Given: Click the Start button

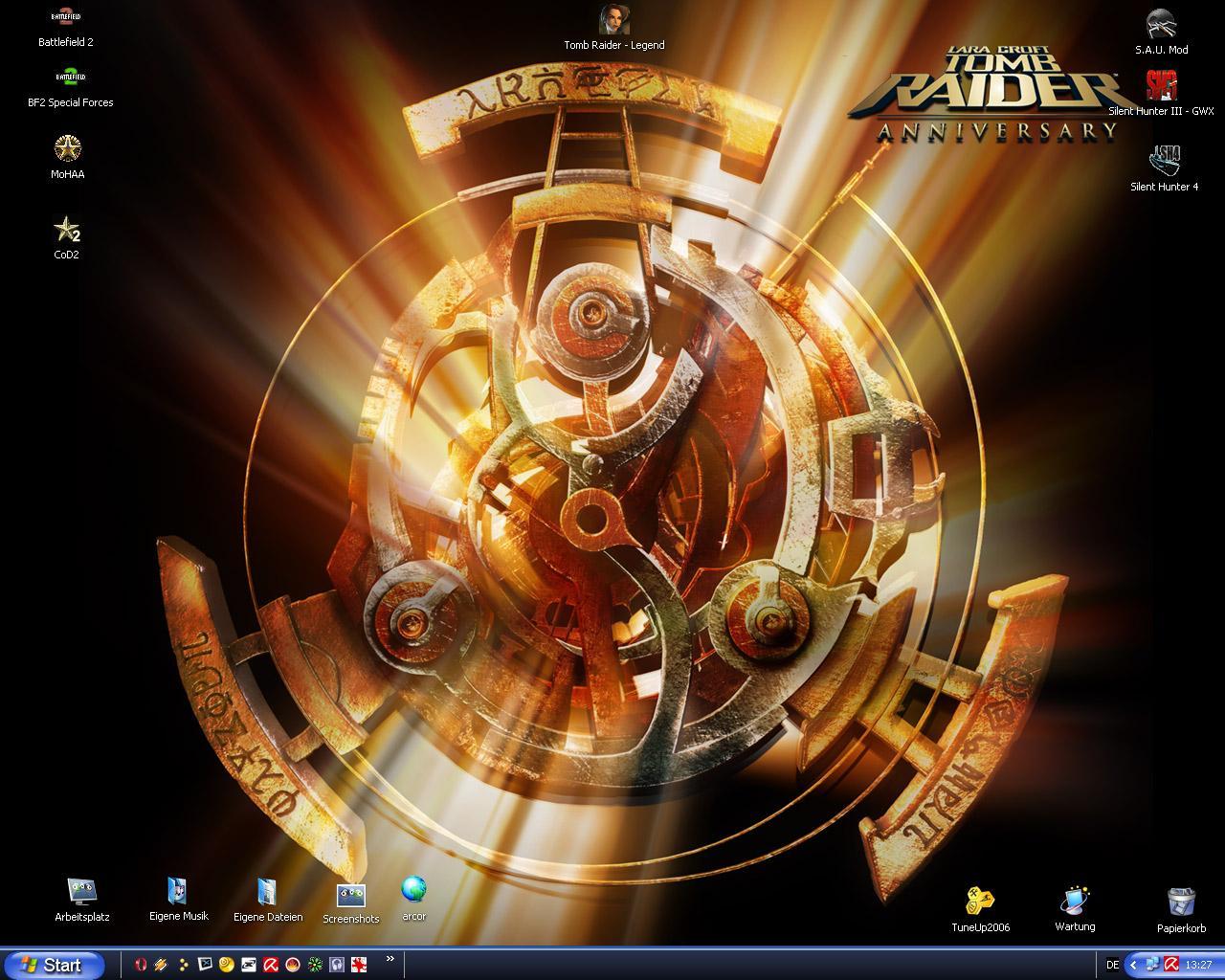Looking at the screenshot, I should (x=53, y=965).
